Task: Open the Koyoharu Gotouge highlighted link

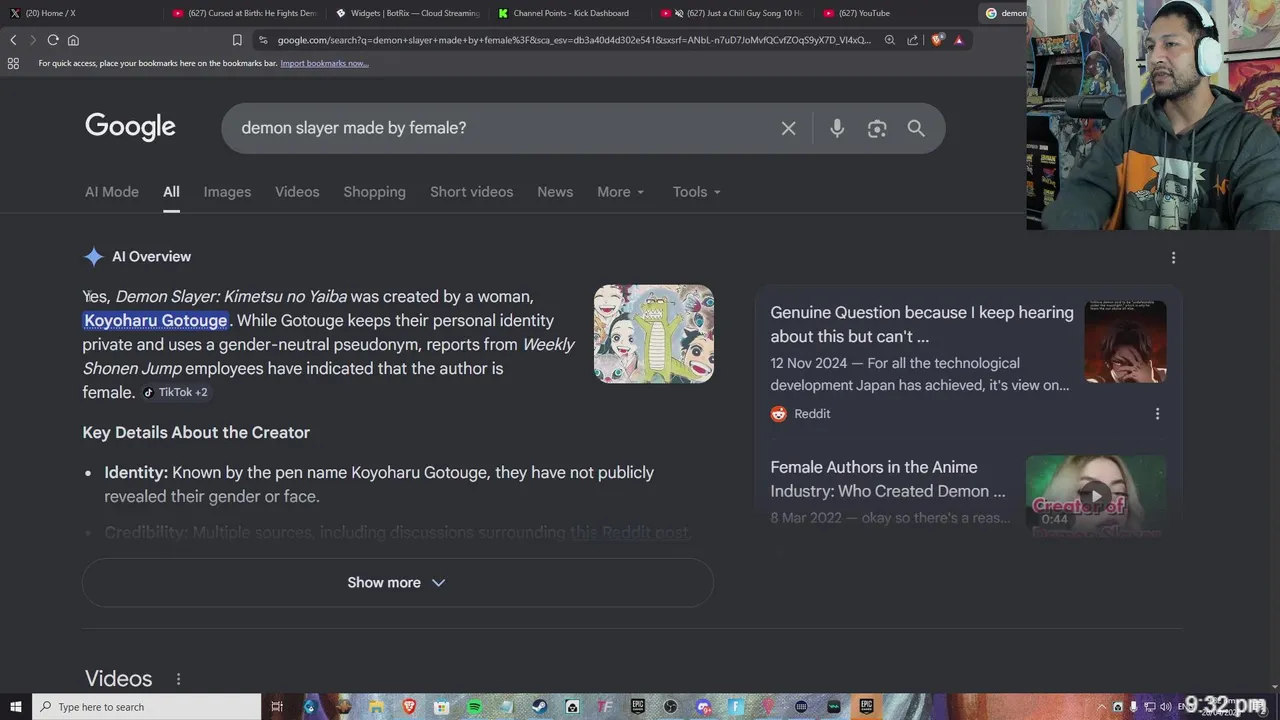Action: tap(156, 320)
